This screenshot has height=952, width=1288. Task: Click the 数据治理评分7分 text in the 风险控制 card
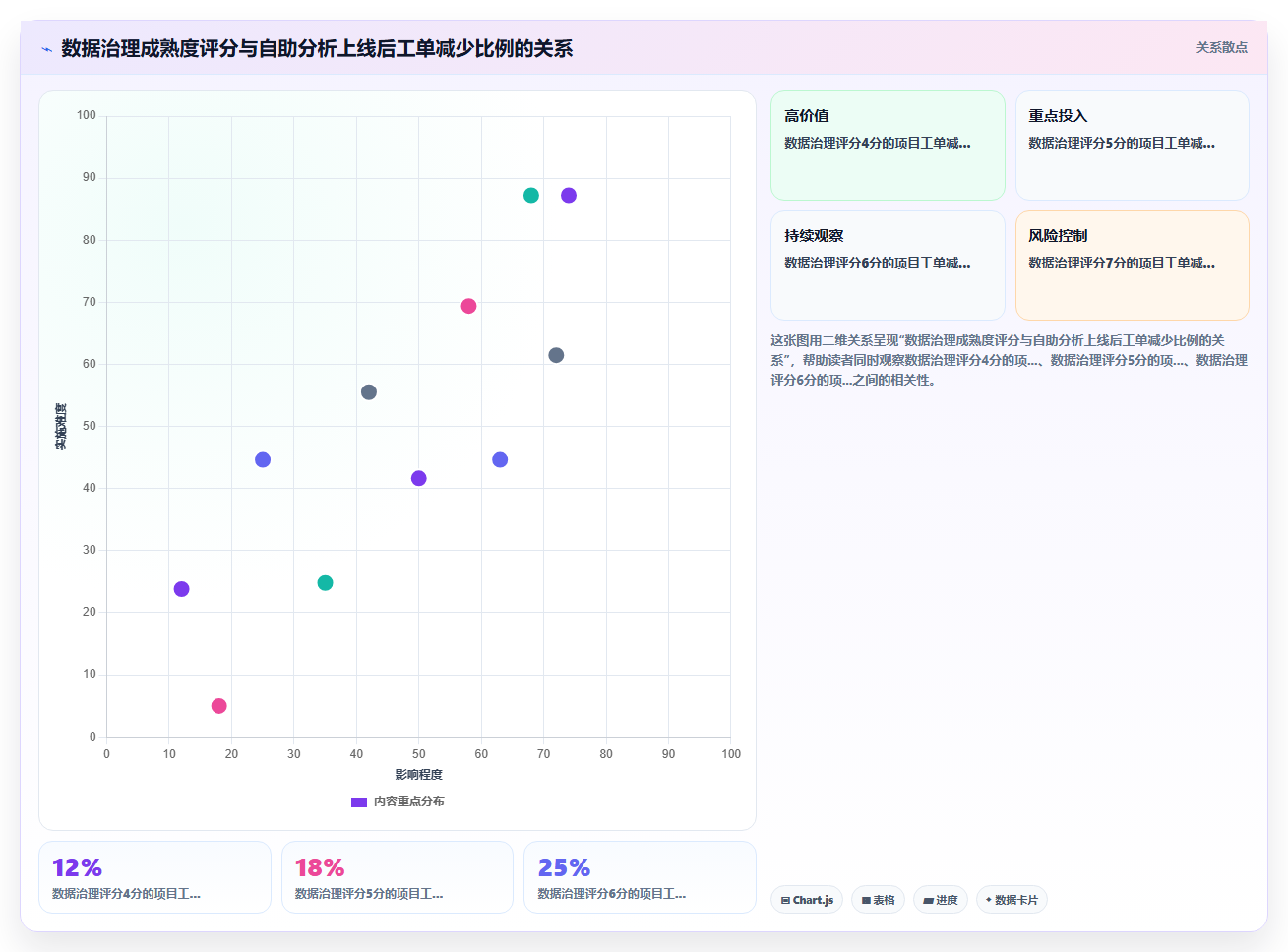[1077, 263]
